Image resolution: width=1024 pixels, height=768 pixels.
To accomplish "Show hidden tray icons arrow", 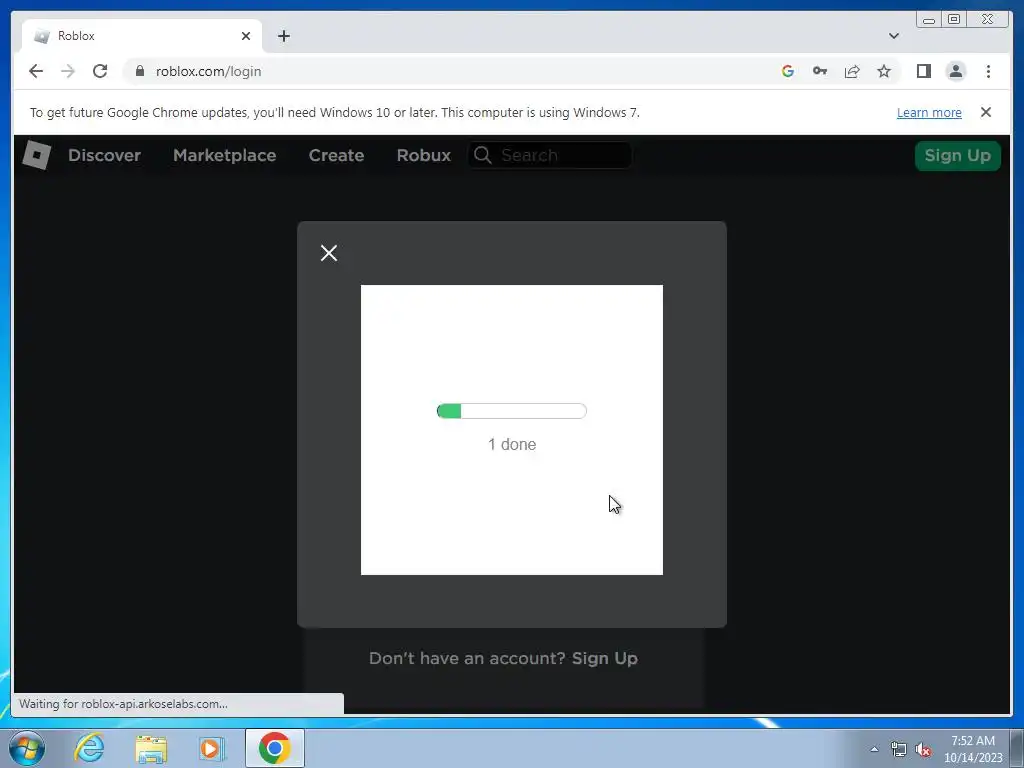I will point(874,749).
